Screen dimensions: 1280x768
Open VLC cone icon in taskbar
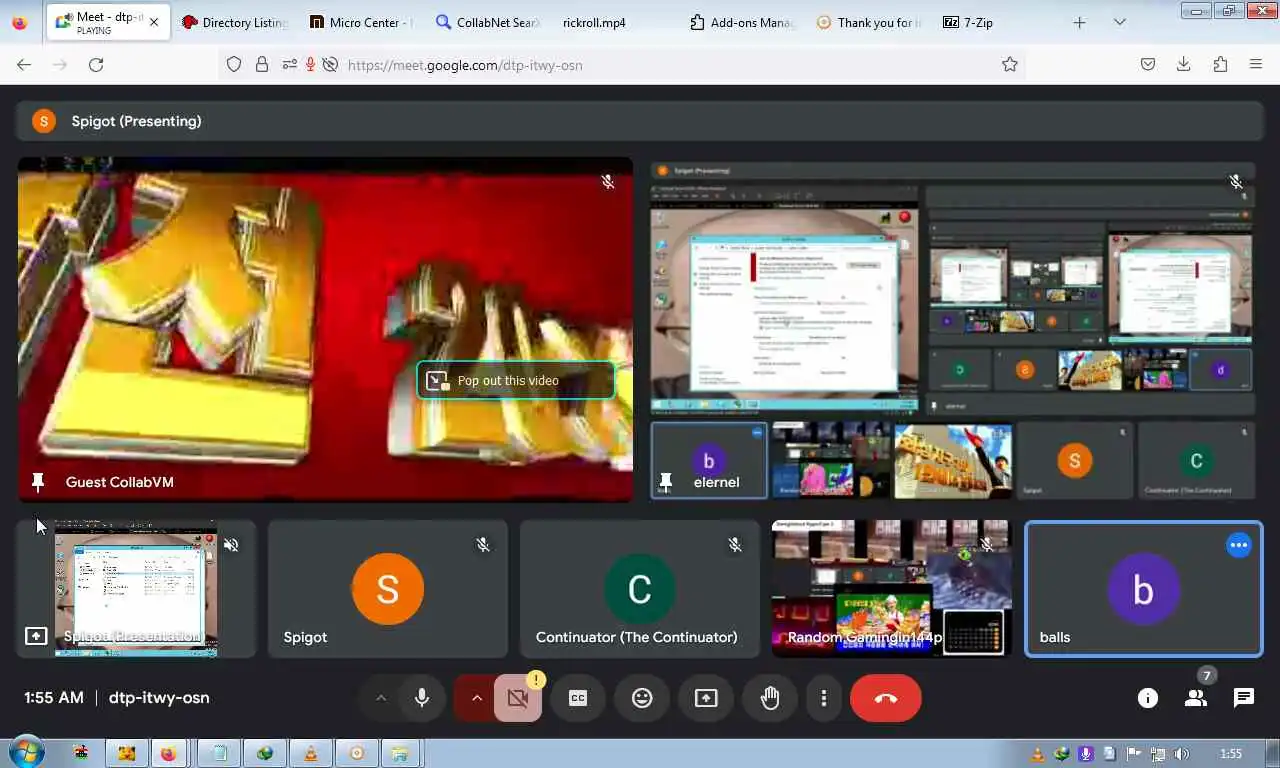coord(311,753)
